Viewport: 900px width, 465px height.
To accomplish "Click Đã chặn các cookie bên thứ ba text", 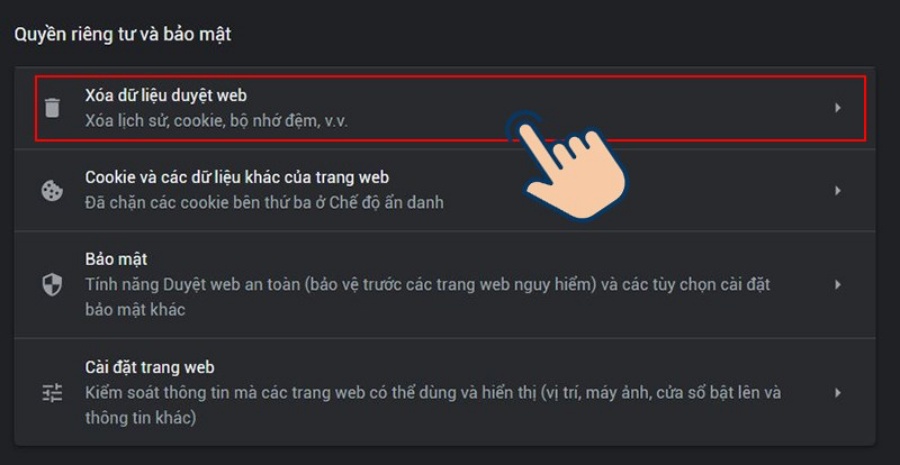I will [x=264, y=203].
